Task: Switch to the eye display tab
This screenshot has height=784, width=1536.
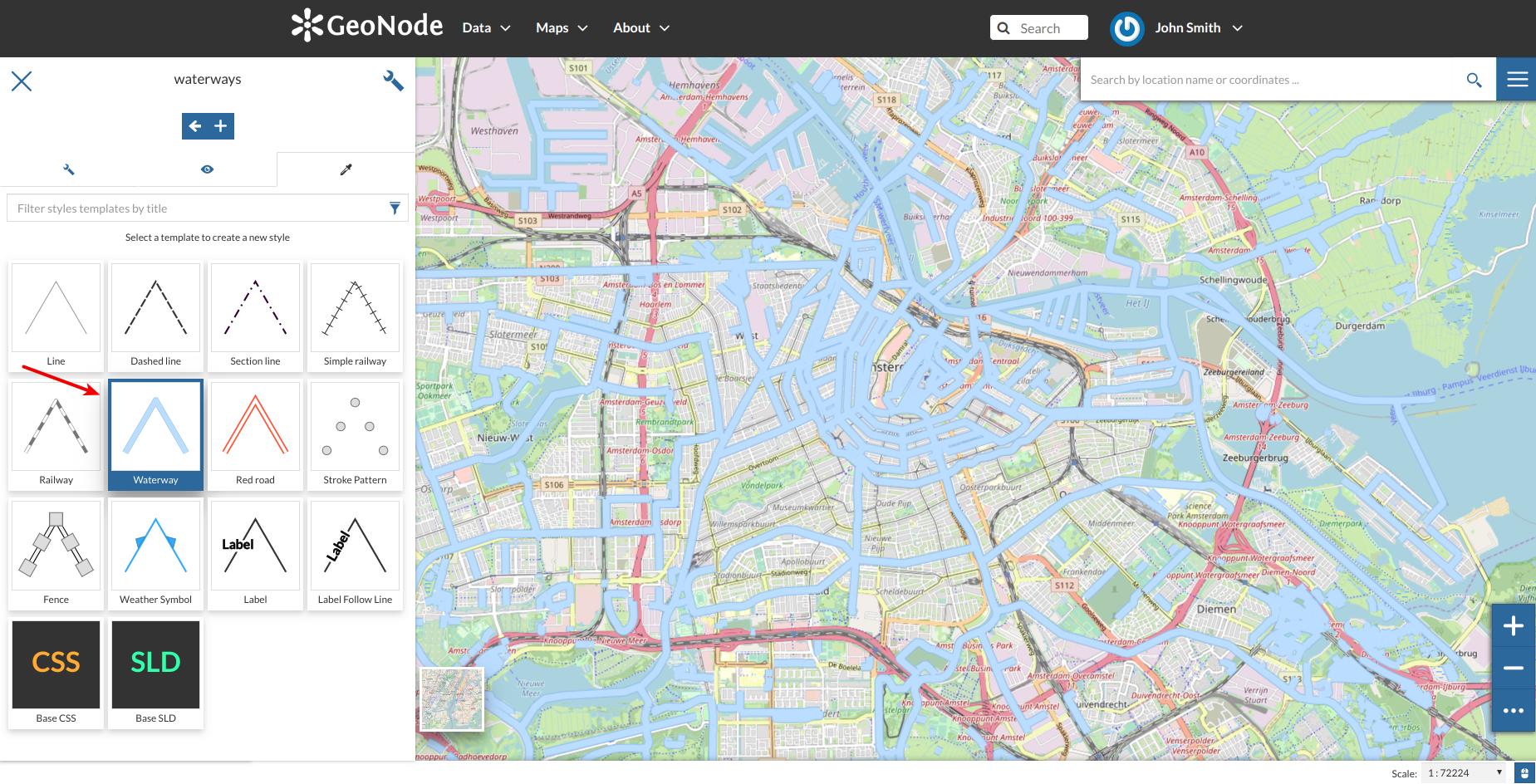Action: 208,169
